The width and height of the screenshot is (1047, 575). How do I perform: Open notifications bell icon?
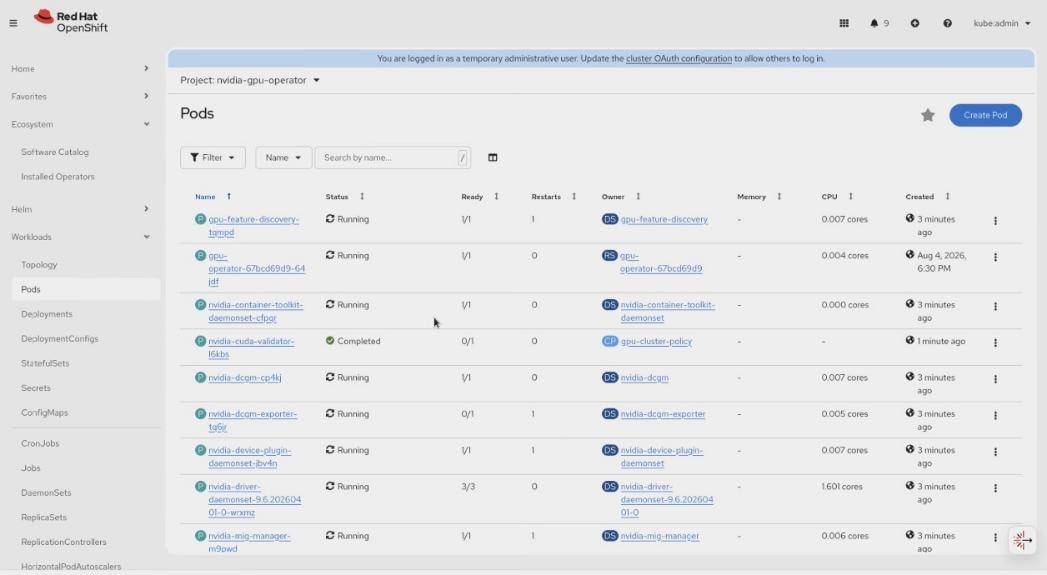874,23
